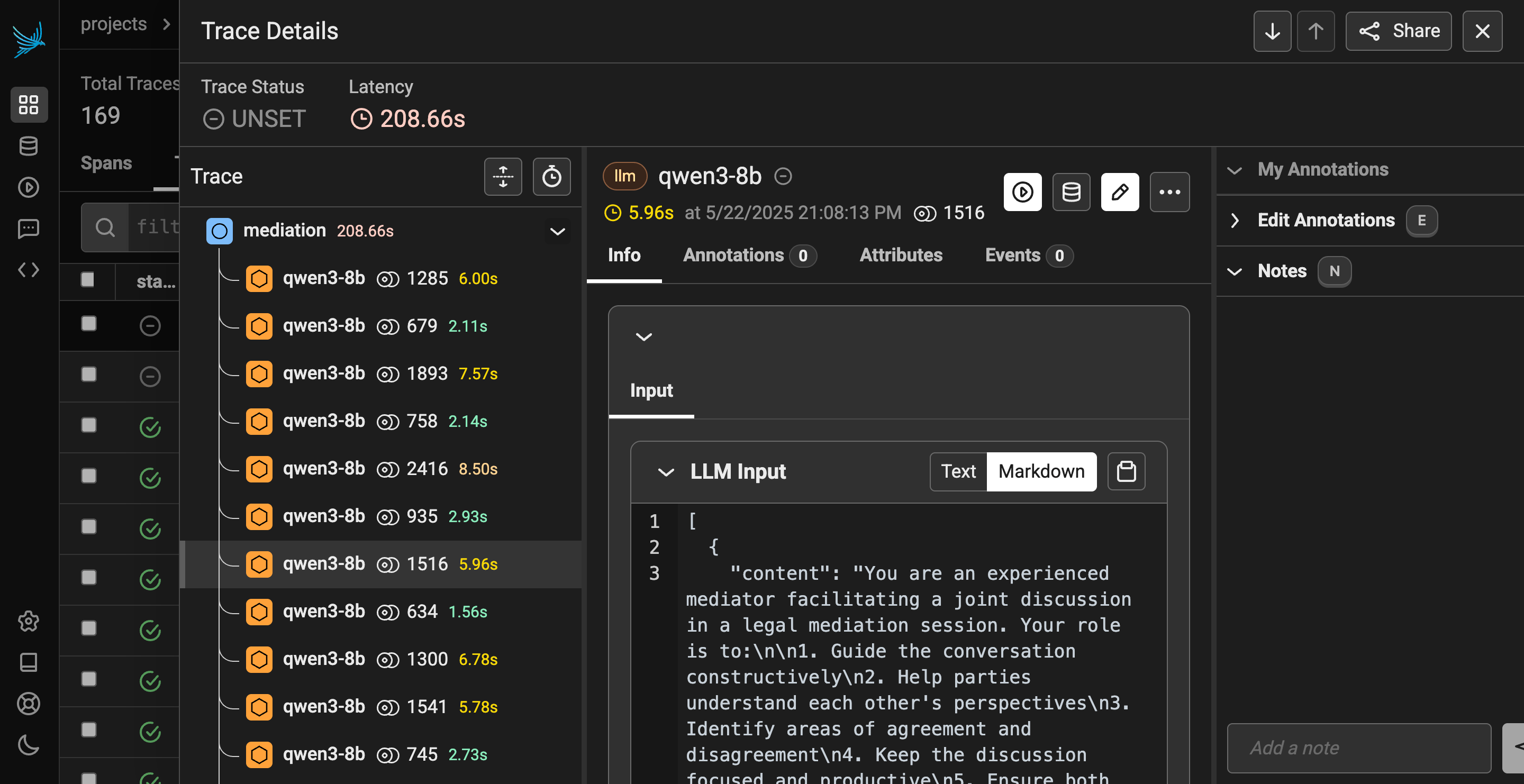Select the qwen3-8b 1300 tokens span
Viewport: 1524px width, 784px height.
click(x=381, y=659)
